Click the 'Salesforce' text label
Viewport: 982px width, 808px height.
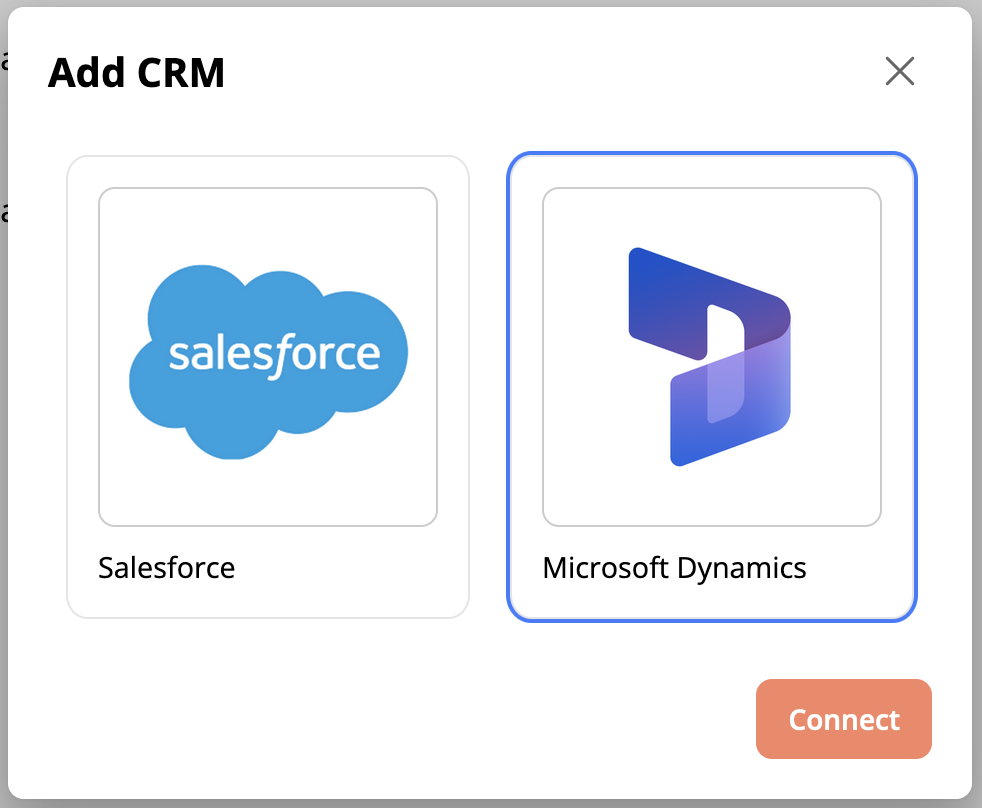tap(167, 568)
